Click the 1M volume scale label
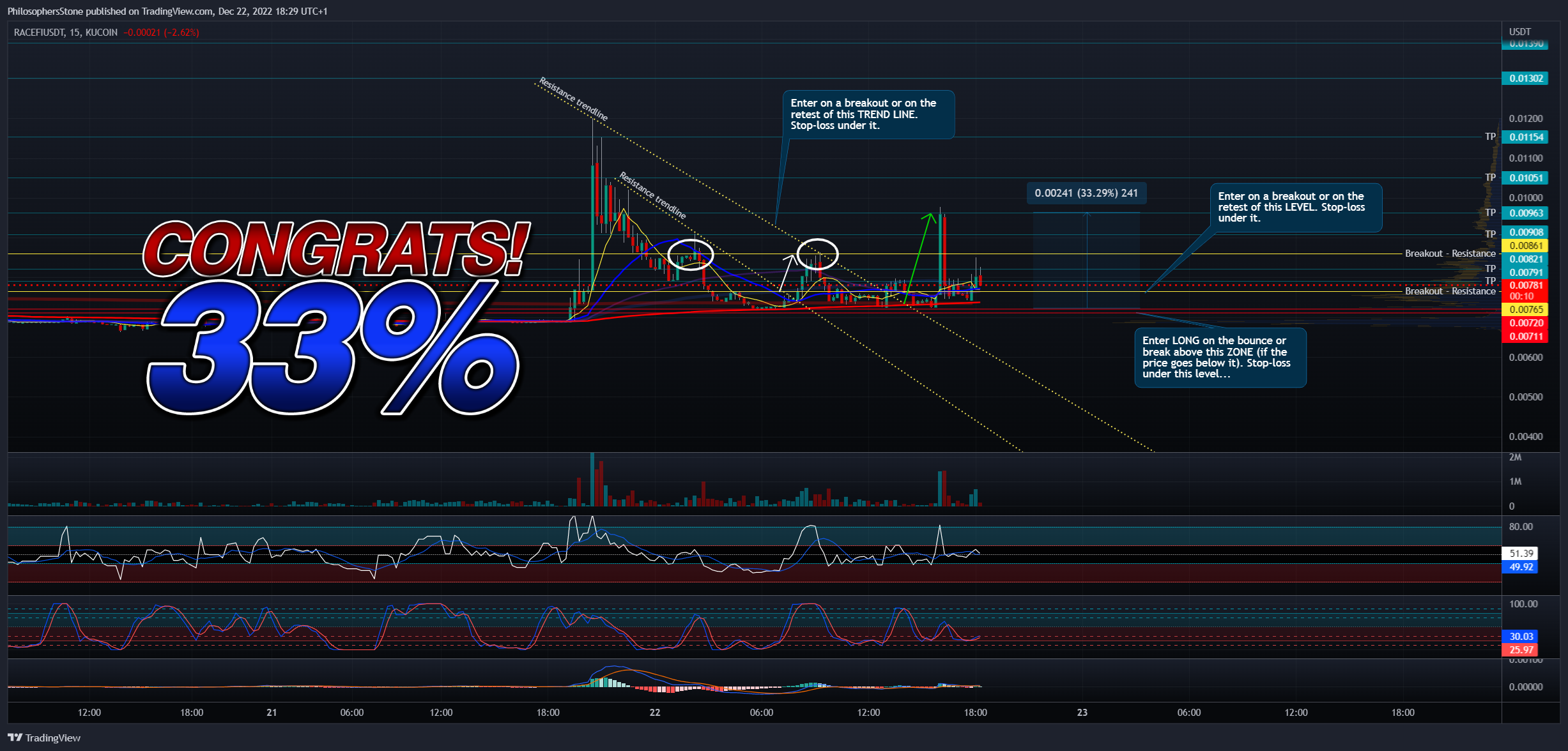This screenshot has width=1568, height=751. click(x=1515, y=482)
